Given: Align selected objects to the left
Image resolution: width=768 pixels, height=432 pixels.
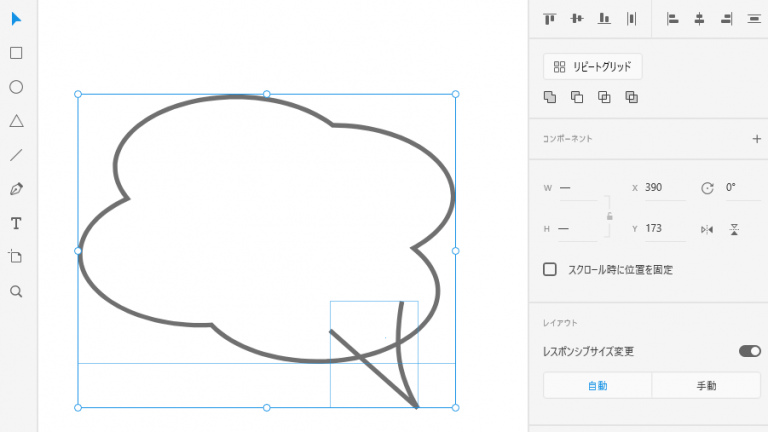Looking at the screenshot, I should 673,18.
